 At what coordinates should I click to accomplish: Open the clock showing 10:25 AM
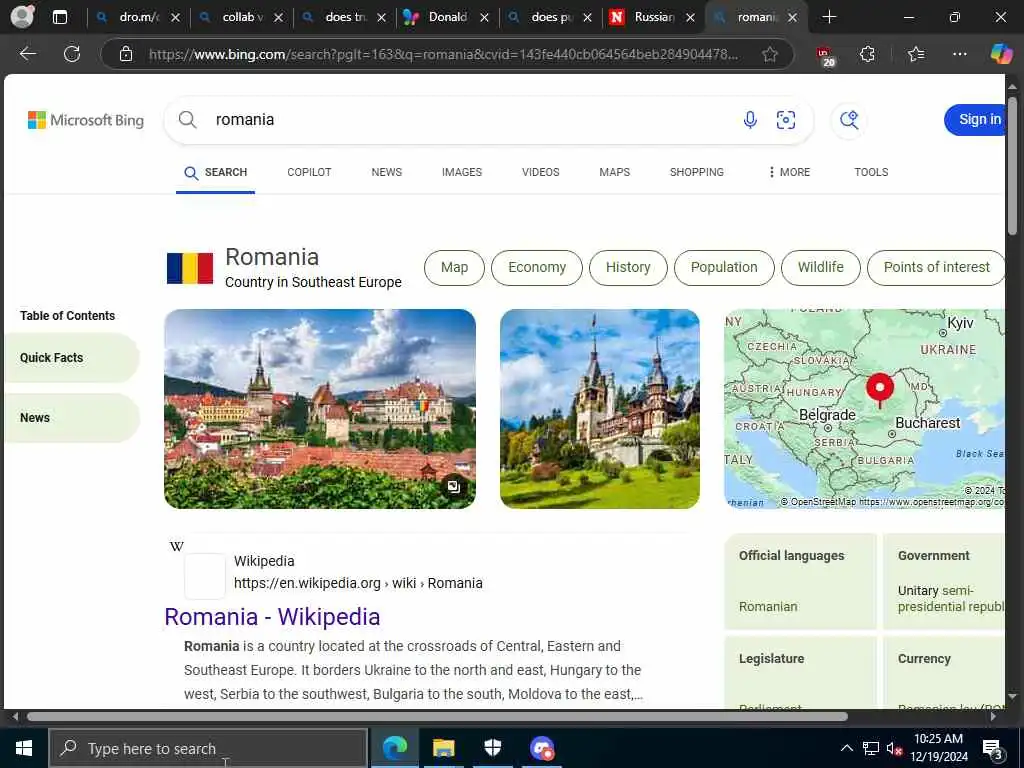[938, 748]
